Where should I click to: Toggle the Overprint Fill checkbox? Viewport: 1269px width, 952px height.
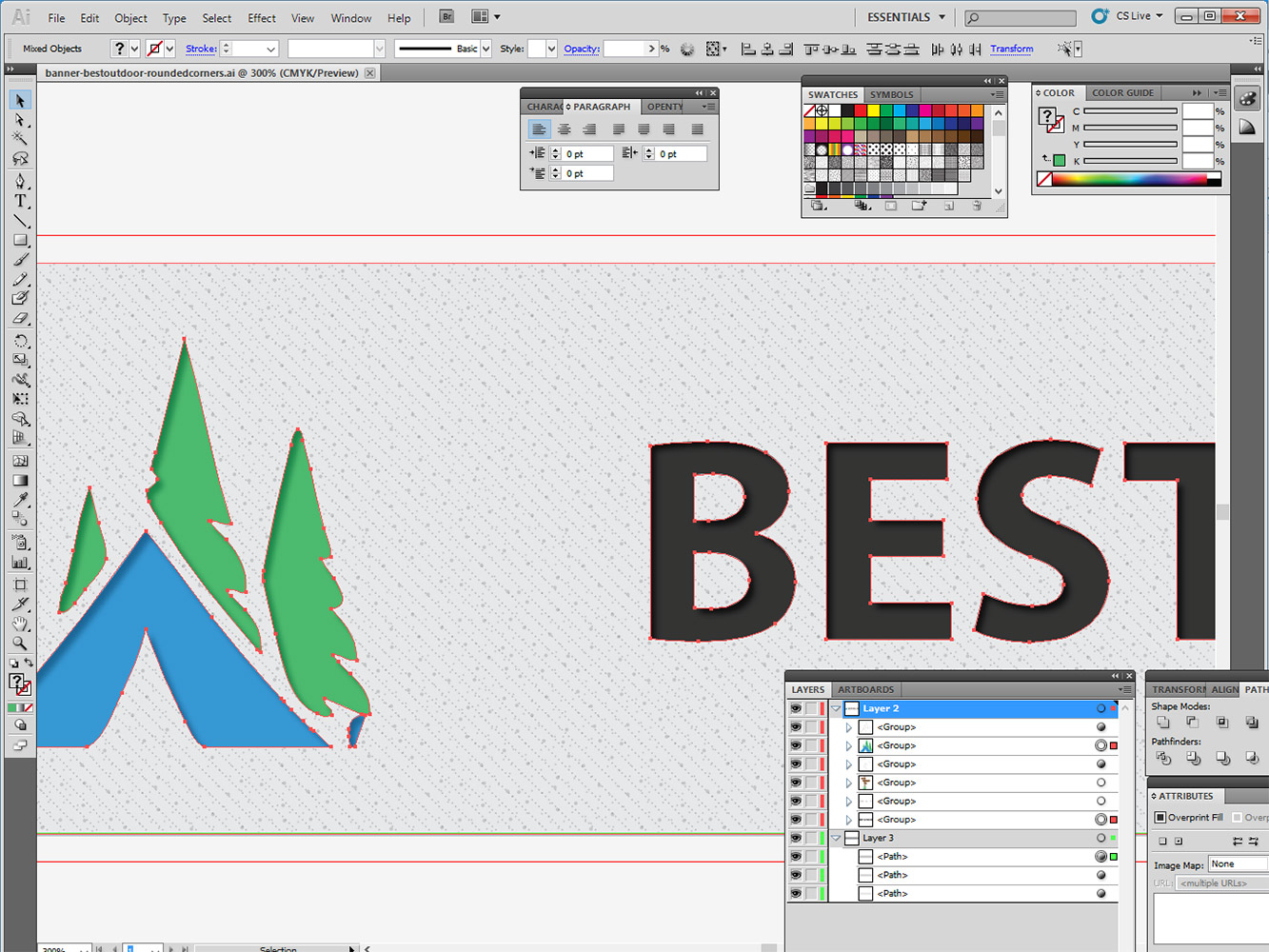coord(1160,818)
